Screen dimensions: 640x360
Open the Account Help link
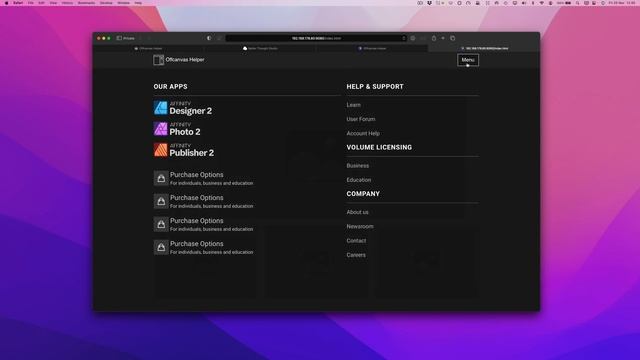click(363, 133)
